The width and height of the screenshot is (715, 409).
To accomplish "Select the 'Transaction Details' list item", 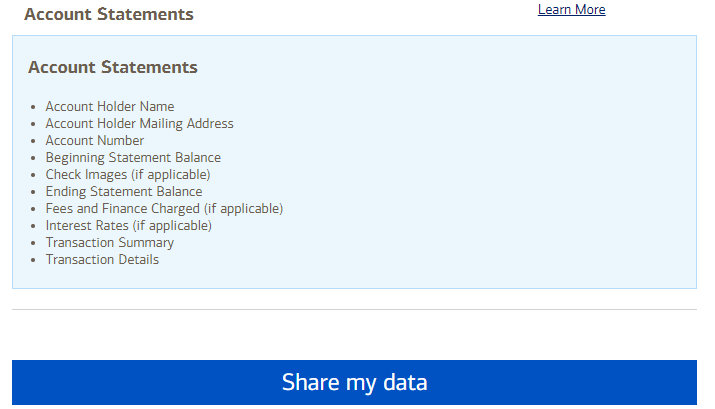I will 102,259.
